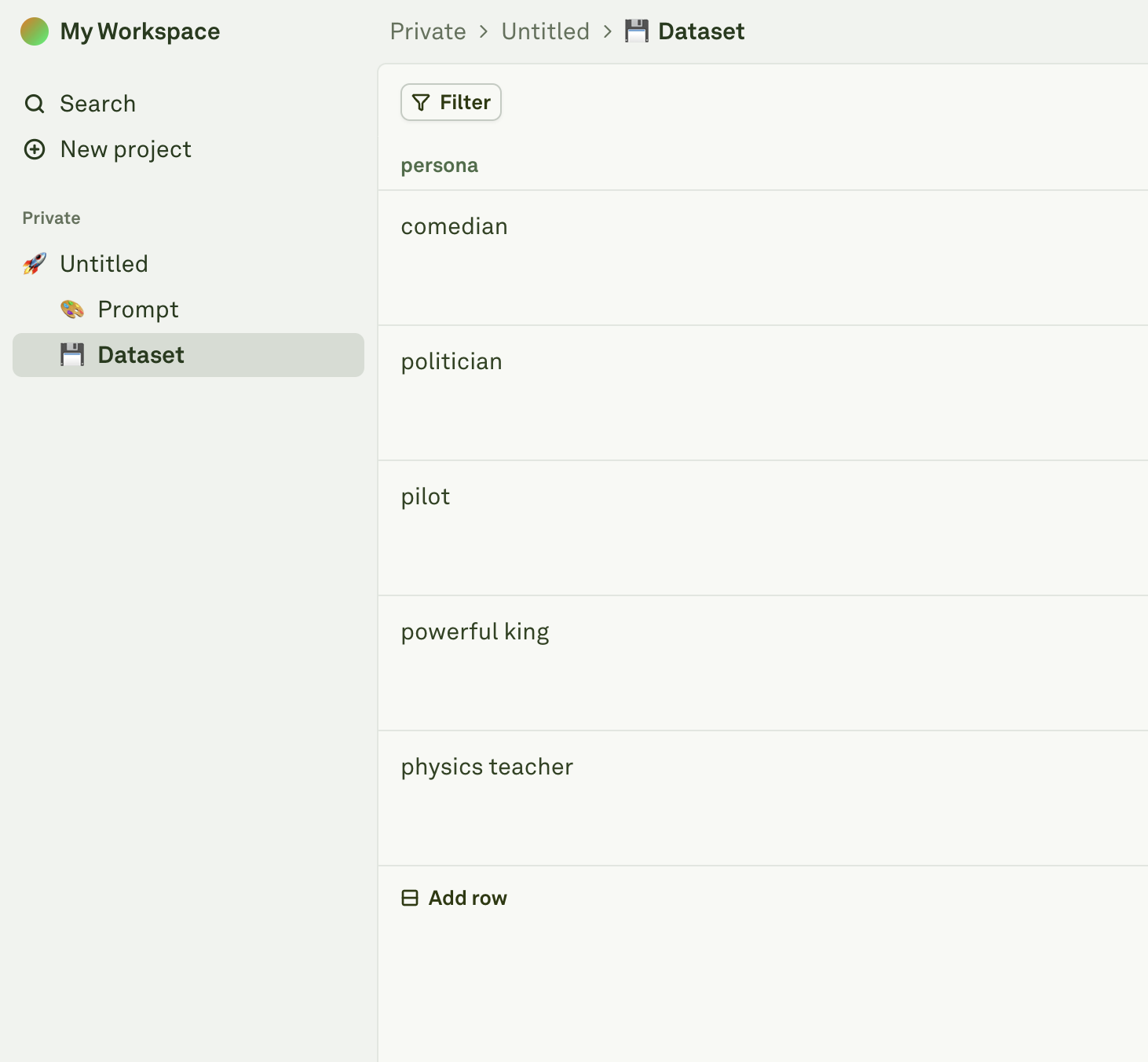
Task: Select the pilot cell
Action: click(x=762, y=528)
